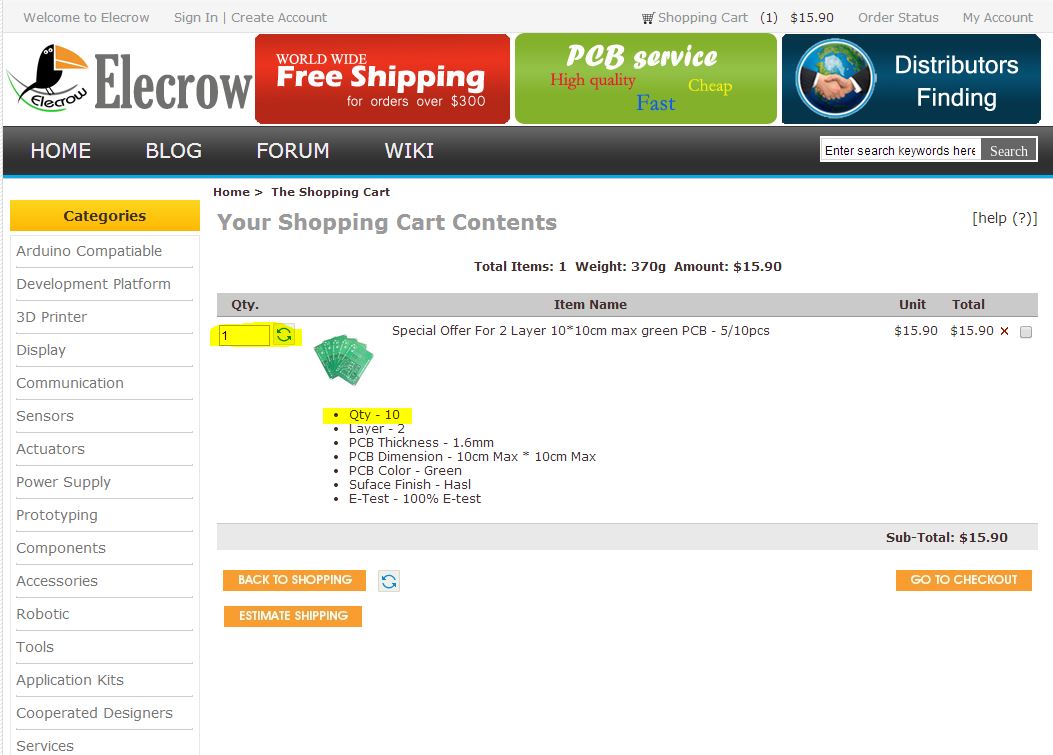Image resolution: width=1053 pixels, height=755 pixels.
Task: Open the Distributors Finding handshake banner
Action: (x=911, y=79)
